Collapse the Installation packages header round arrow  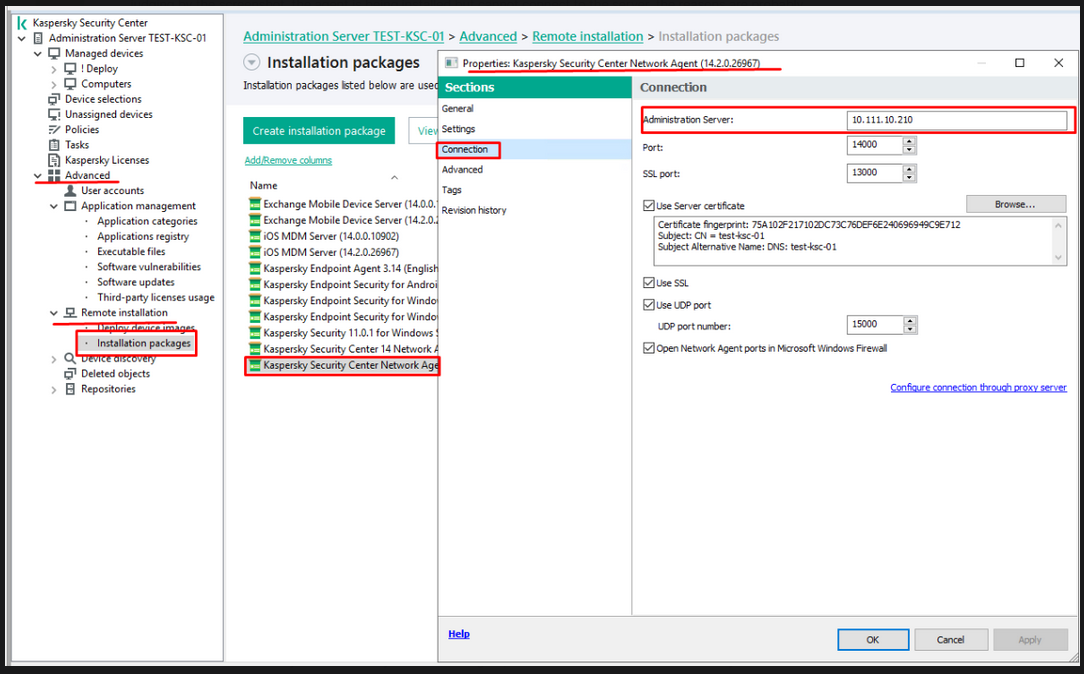tap(252, 62)
